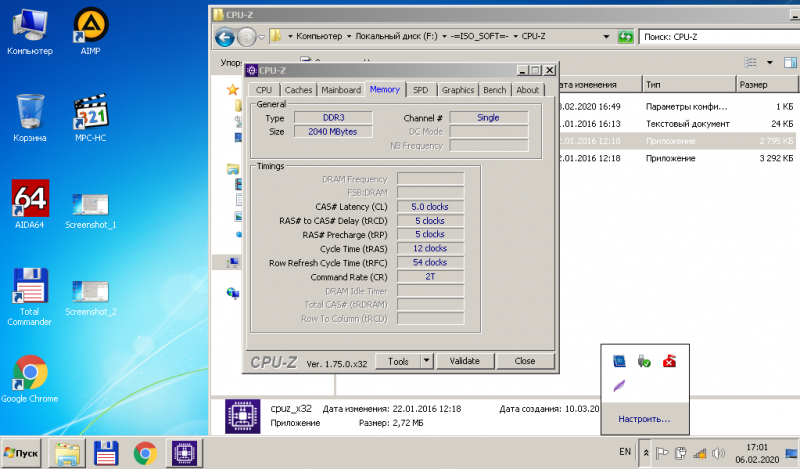The height and width of the screenshot is (469, 800).
Task: Open the volume speaker tray icon
Action: point(718,453)
